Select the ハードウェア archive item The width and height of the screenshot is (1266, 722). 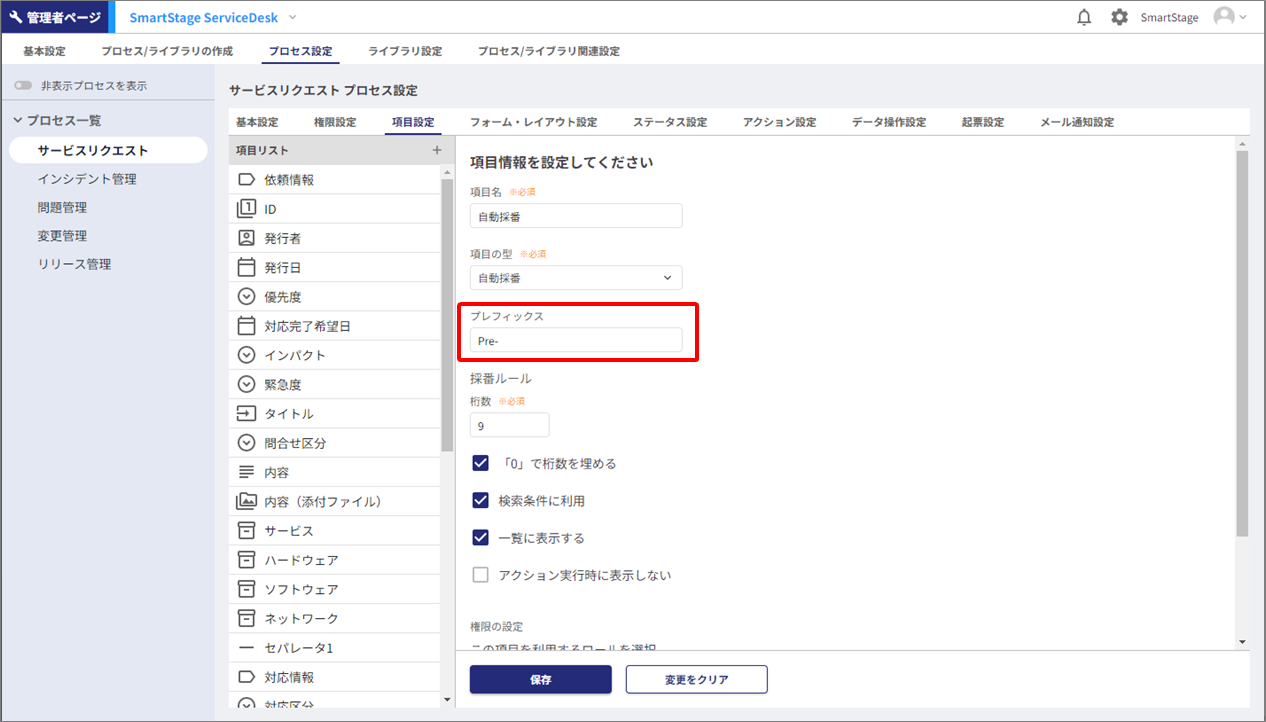[300, 560]
